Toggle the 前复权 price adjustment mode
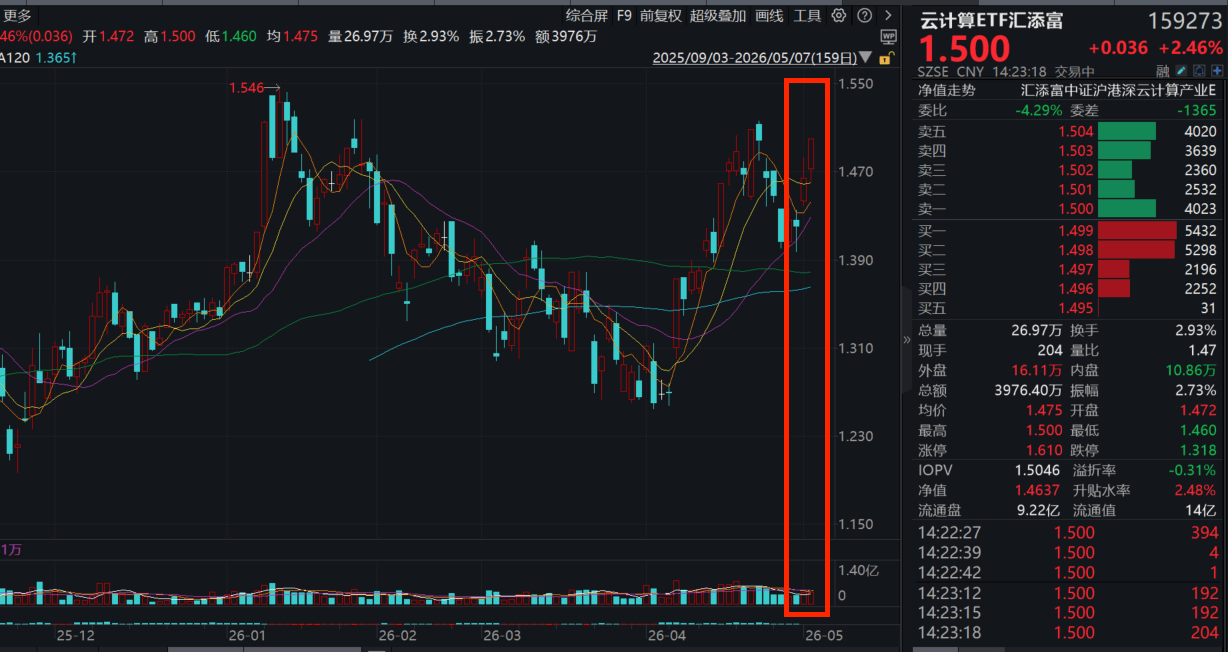1228x652 pixels. [660, 15]
